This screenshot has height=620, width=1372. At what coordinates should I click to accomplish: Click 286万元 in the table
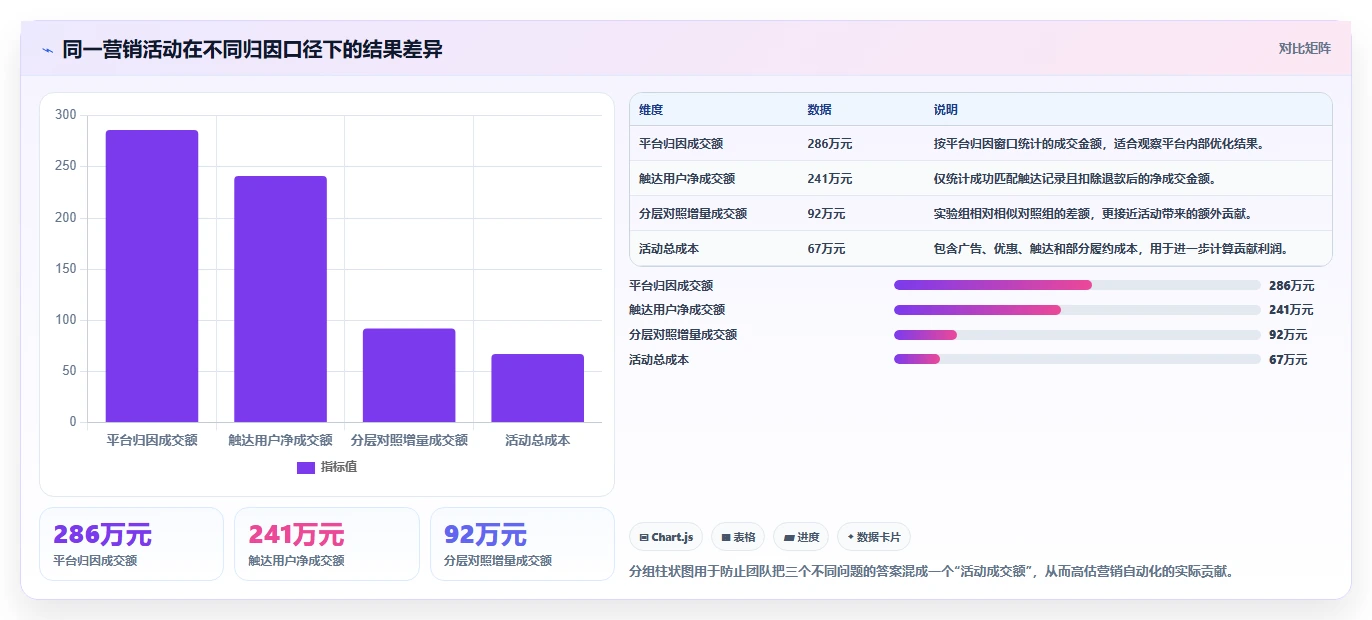tap(830, 144)
